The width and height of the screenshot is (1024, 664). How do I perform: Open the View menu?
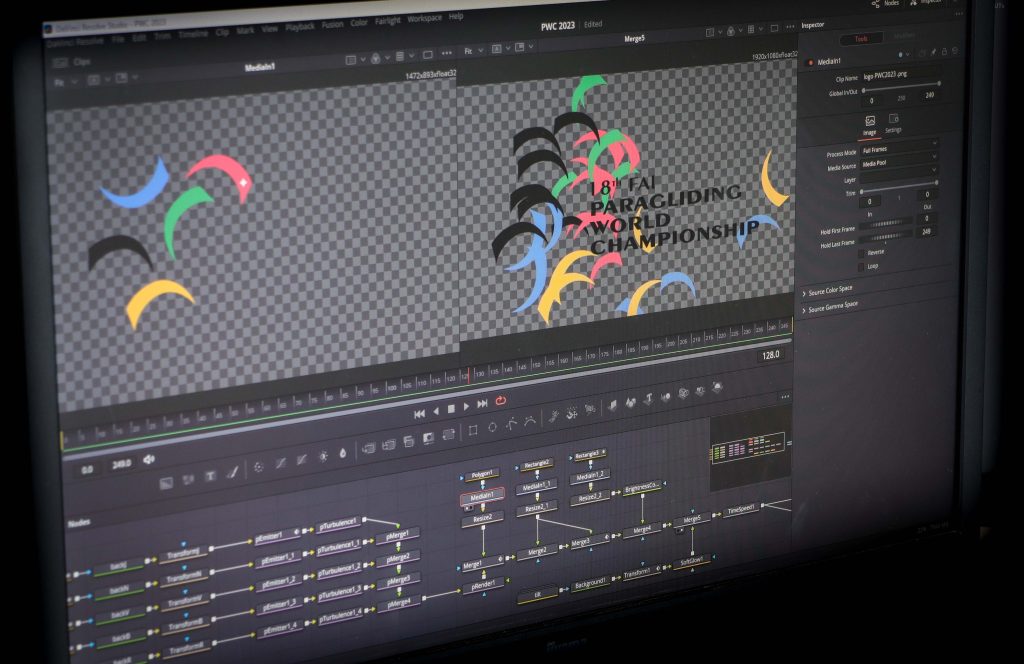270,29
